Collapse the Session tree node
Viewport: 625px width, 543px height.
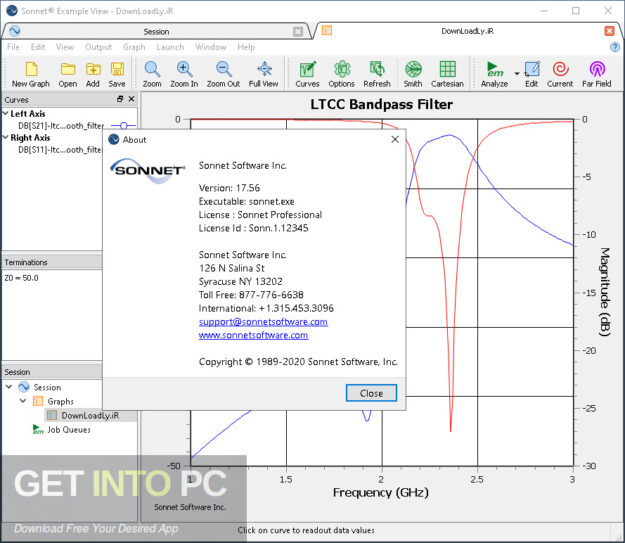click(x=9, y=387)
